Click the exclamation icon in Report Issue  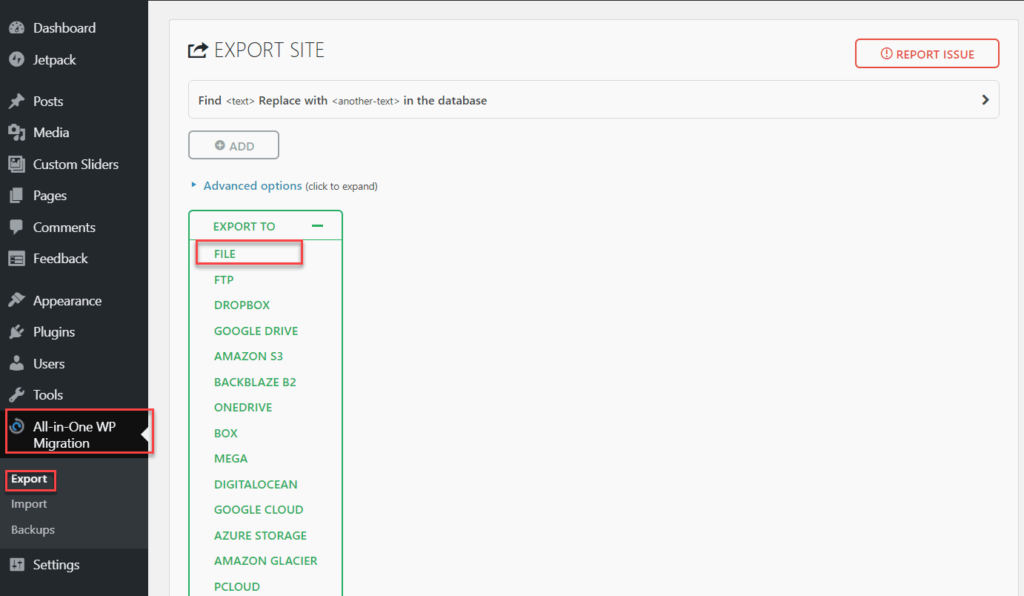pyautogui.click(x=886, y=54)
